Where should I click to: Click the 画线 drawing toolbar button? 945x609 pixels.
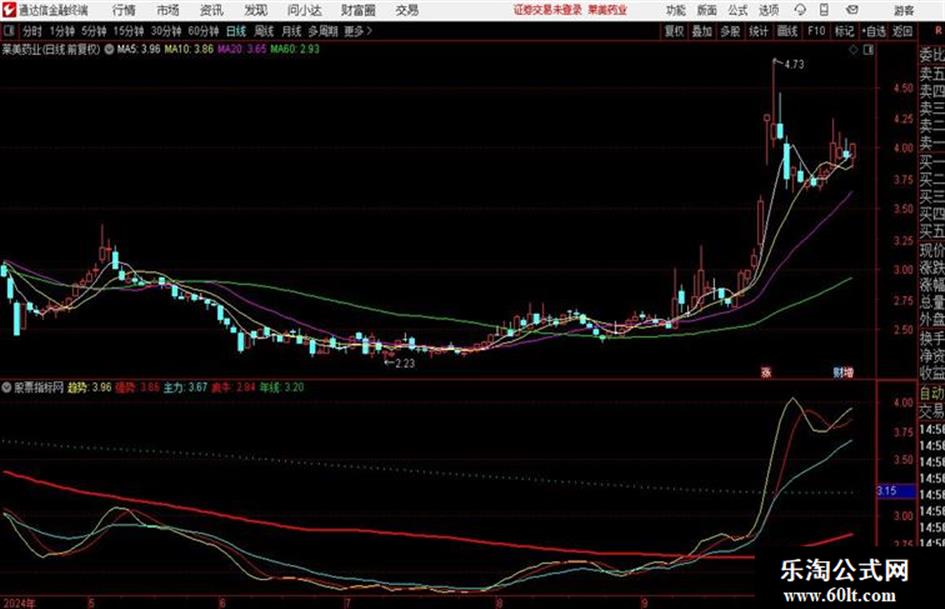point(787,31)
